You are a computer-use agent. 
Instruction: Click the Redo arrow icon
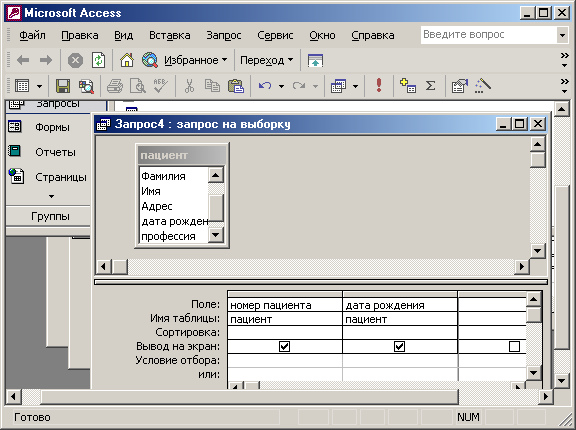pos(299,86)
